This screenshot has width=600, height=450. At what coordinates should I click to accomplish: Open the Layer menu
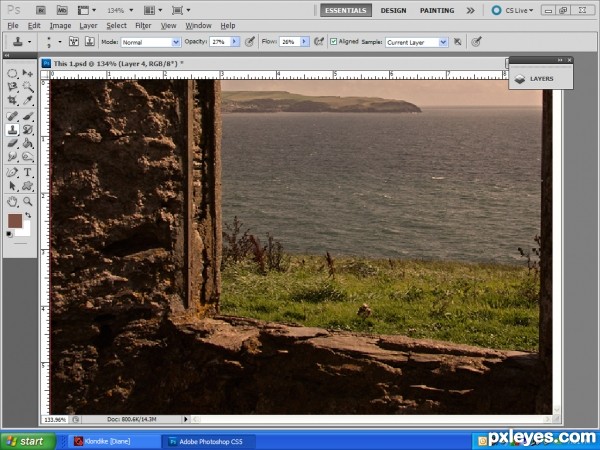[x=88, y=26]
